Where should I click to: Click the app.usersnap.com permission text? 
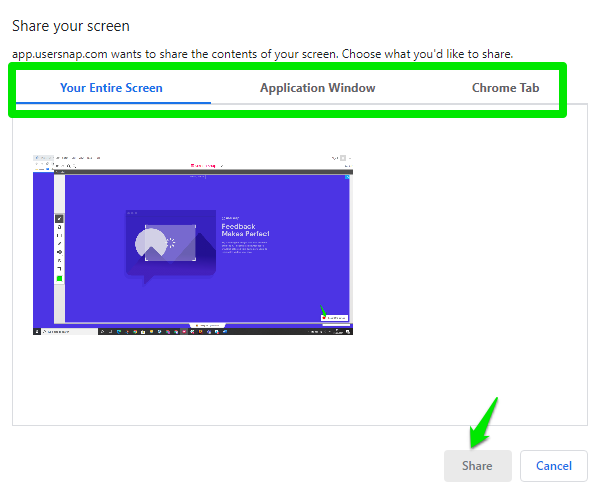262,54
